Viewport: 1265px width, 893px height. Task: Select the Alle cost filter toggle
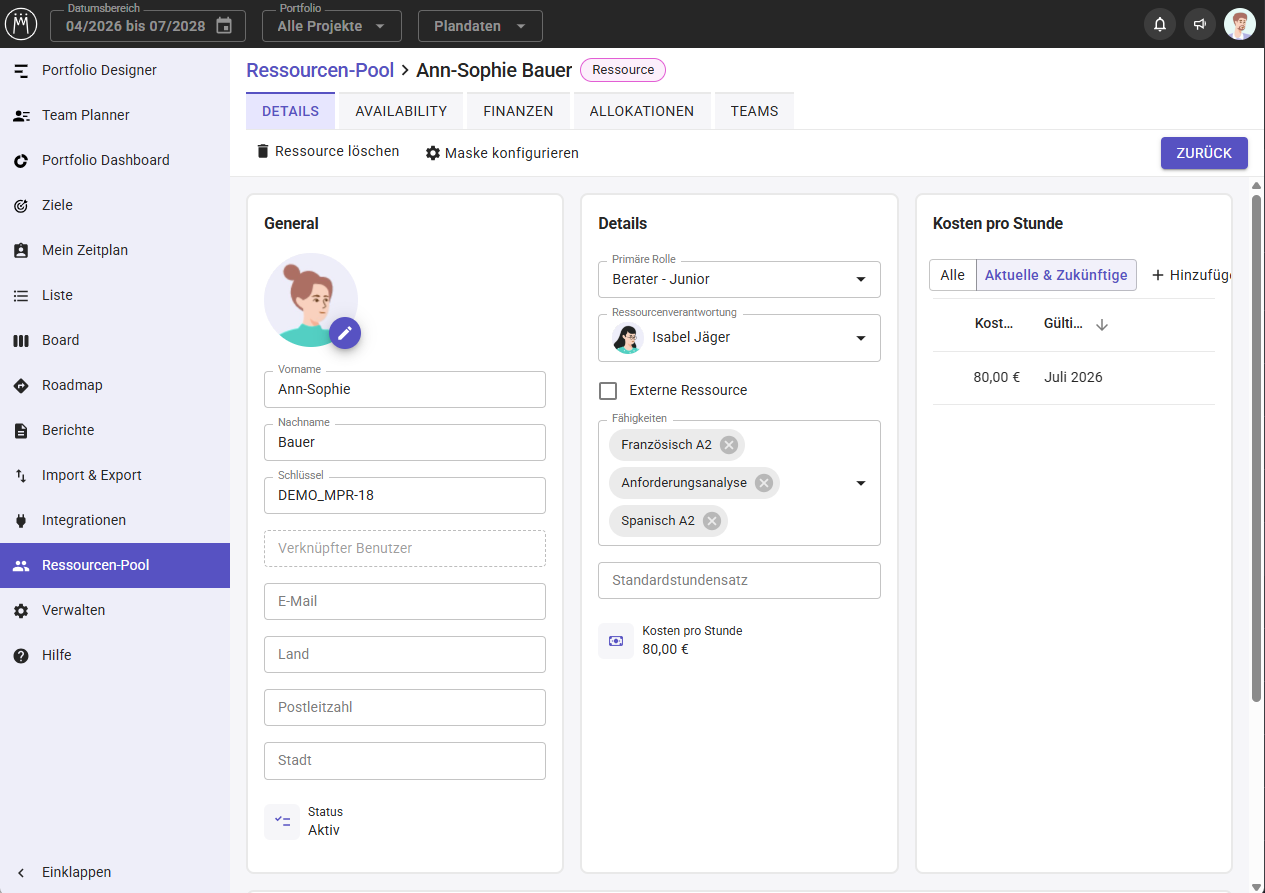tap(953, 275)
